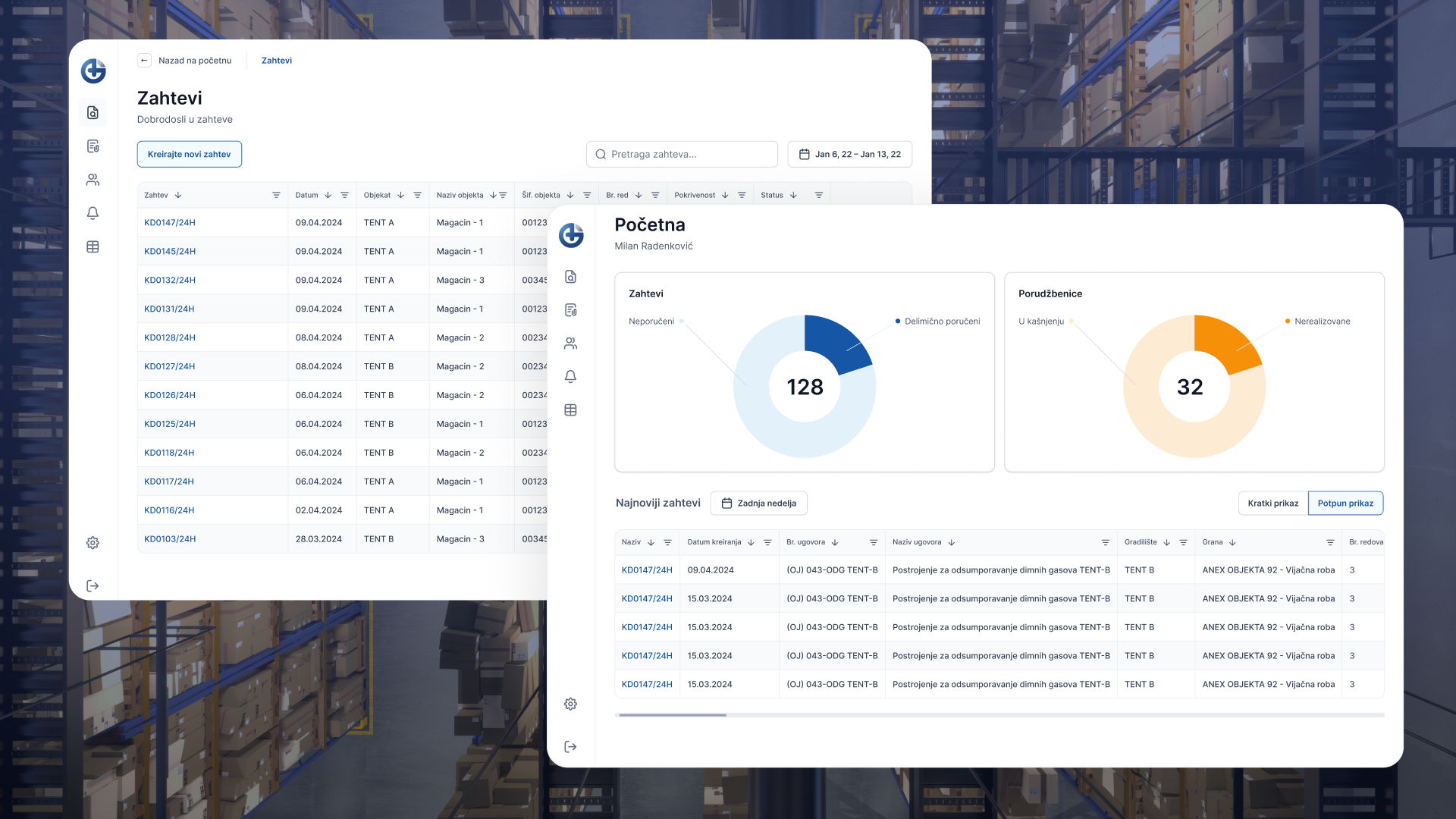This screenshot has height=819, width=1456.
Task: Click the back arrow icon near Nazad na početnu
Action: click(x=144, y=61)
